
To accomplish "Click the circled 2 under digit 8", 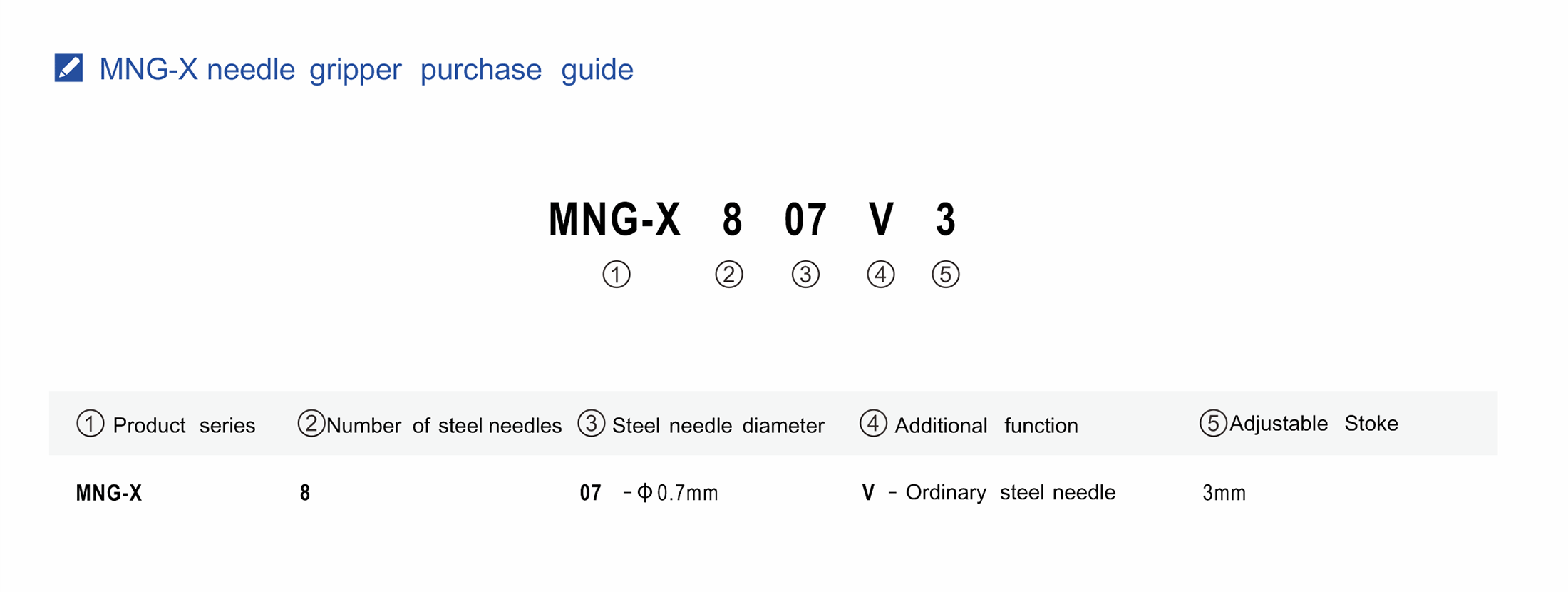I will click(x=729, y=275).
